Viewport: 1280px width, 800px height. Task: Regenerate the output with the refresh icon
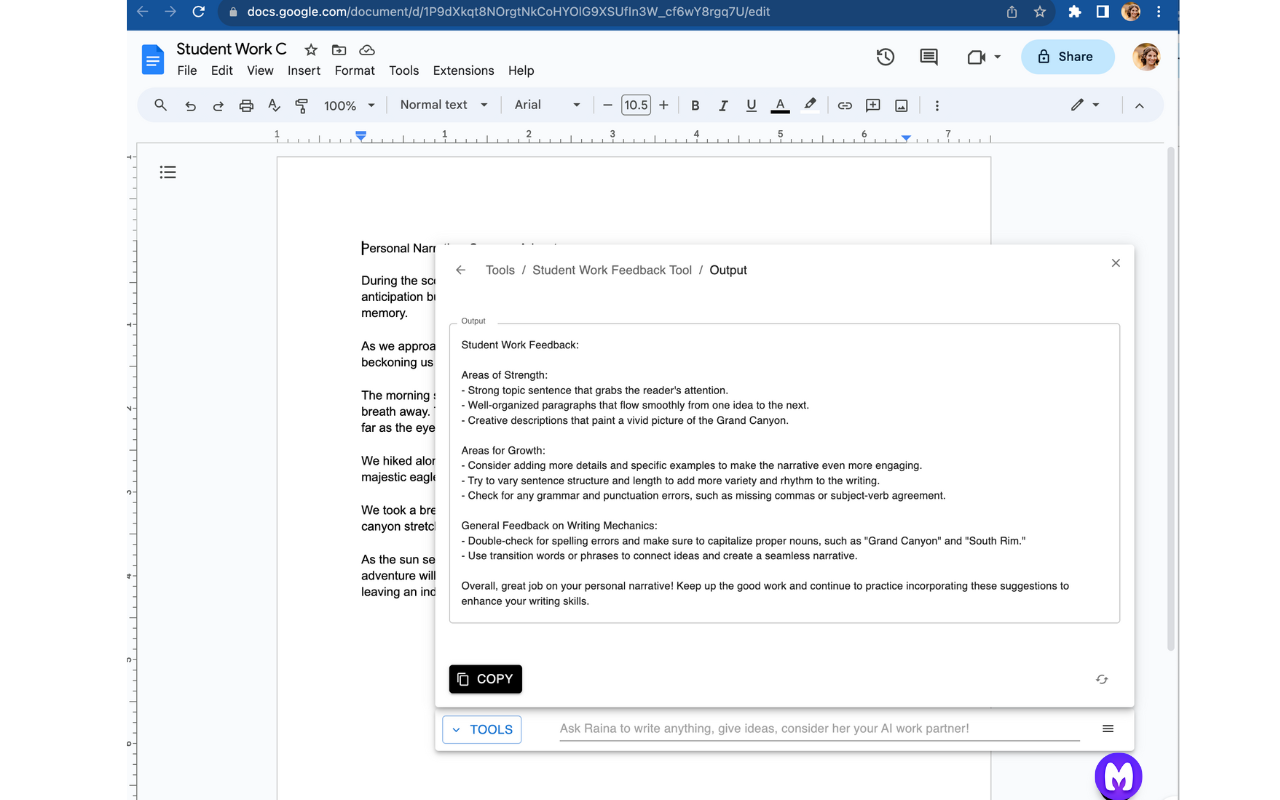point(1101,679)
